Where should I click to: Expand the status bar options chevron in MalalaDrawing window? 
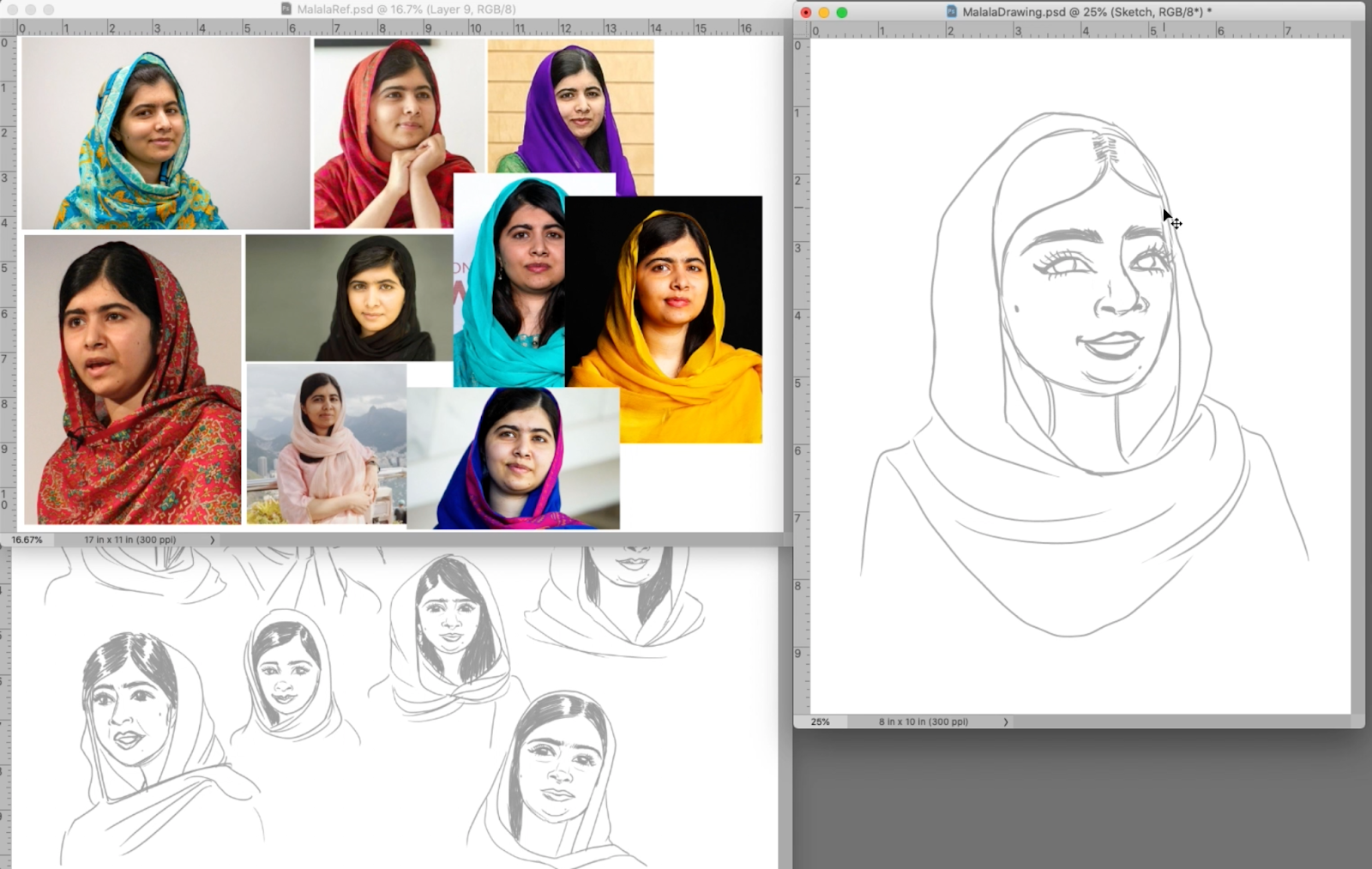tap(1006, 721)
